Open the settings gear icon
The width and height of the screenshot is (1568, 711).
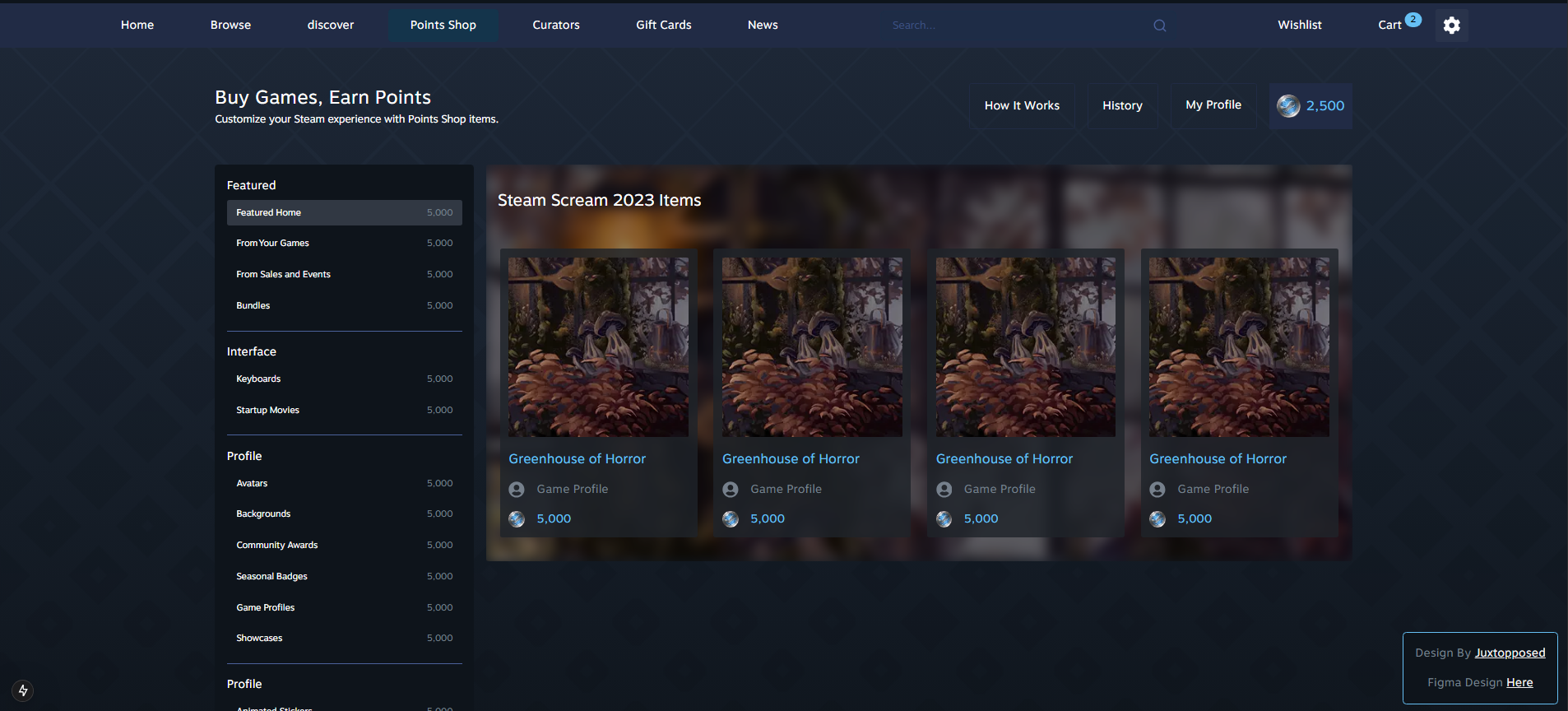pos(1451,26)
